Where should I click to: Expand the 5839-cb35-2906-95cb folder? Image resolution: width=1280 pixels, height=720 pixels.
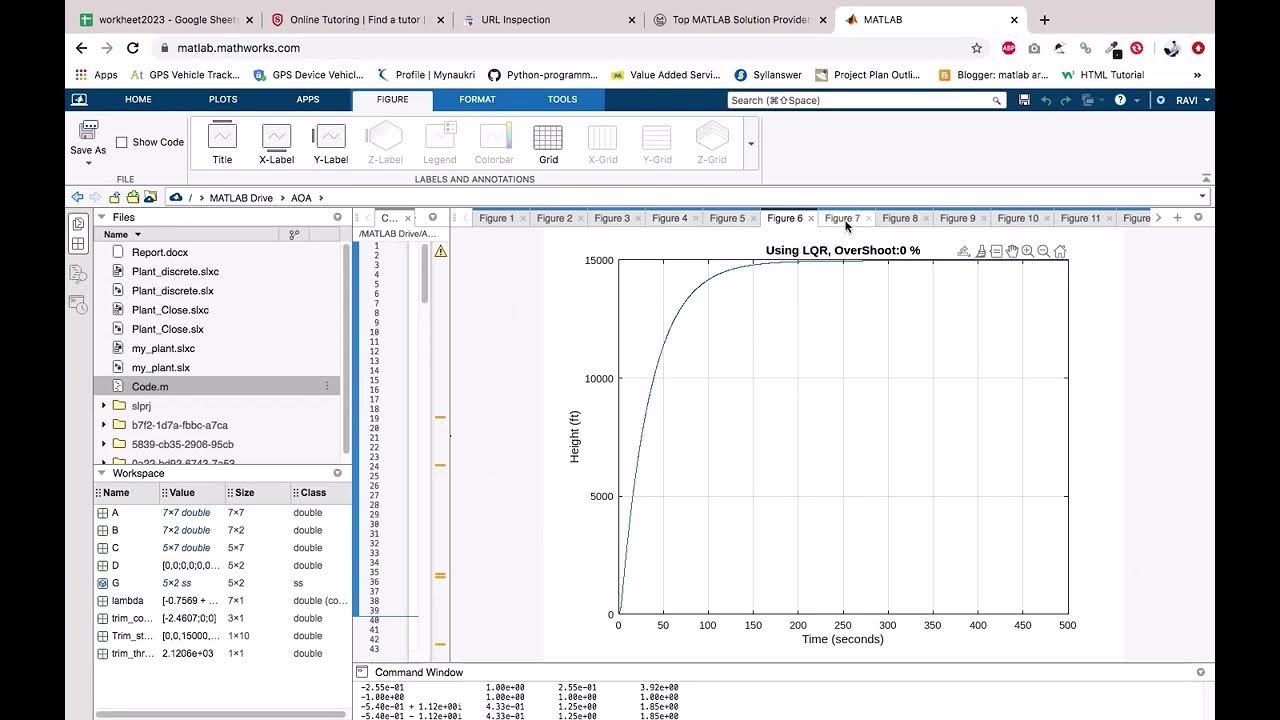click(x=104, y=444)
